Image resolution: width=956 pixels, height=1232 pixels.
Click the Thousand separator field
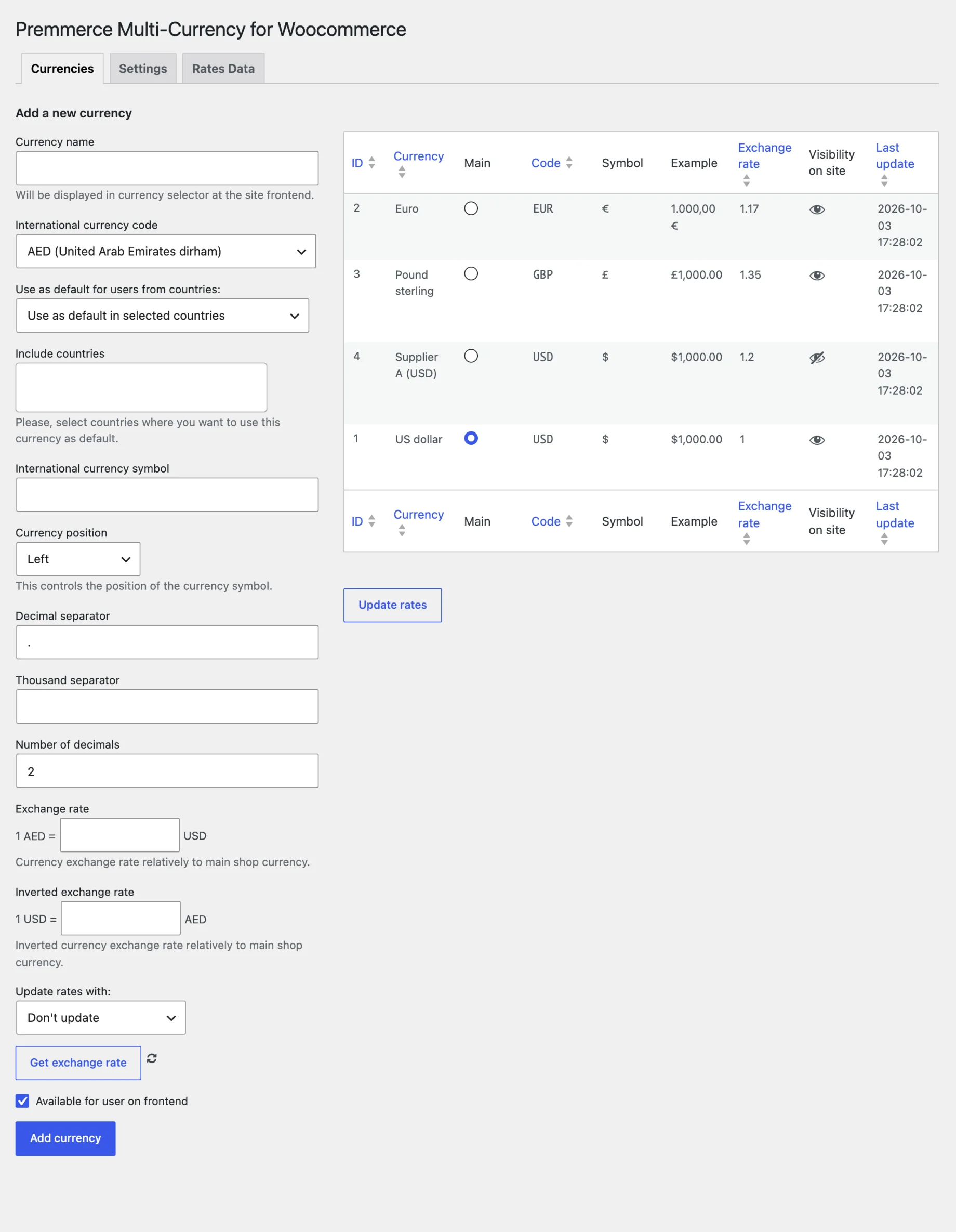(x=167, y=707)
